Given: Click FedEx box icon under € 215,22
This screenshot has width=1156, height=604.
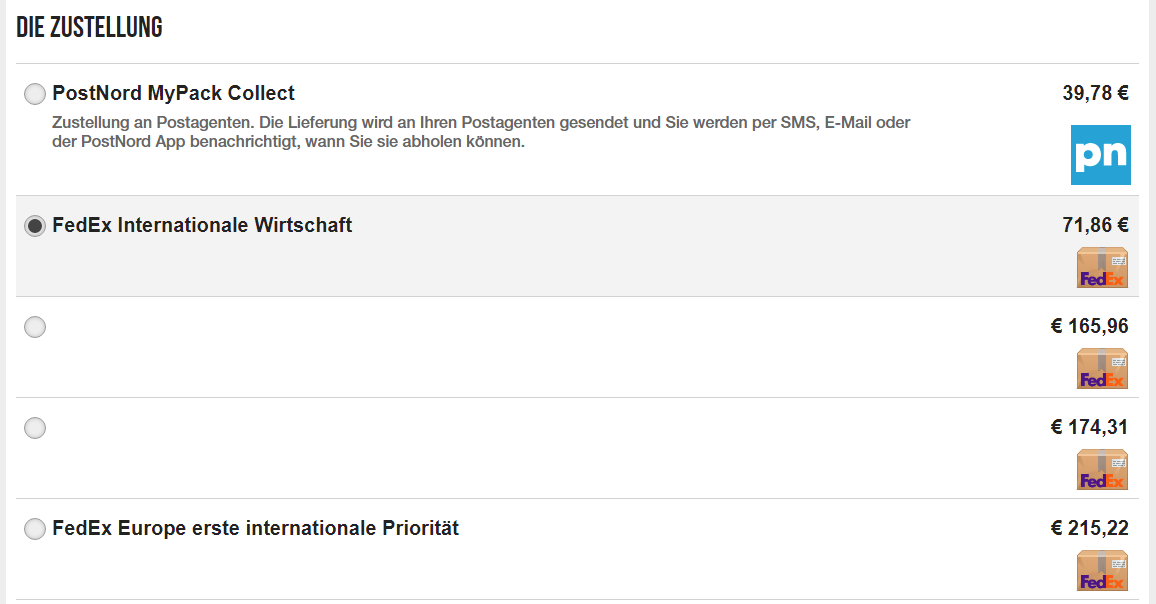Looking at the screenshot, I should point(1102,570).
